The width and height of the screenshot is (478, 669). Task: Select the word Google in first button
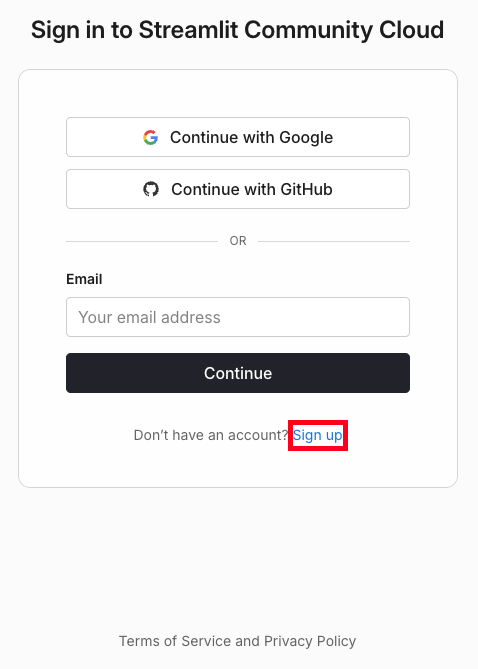click(x=306, y=138)
